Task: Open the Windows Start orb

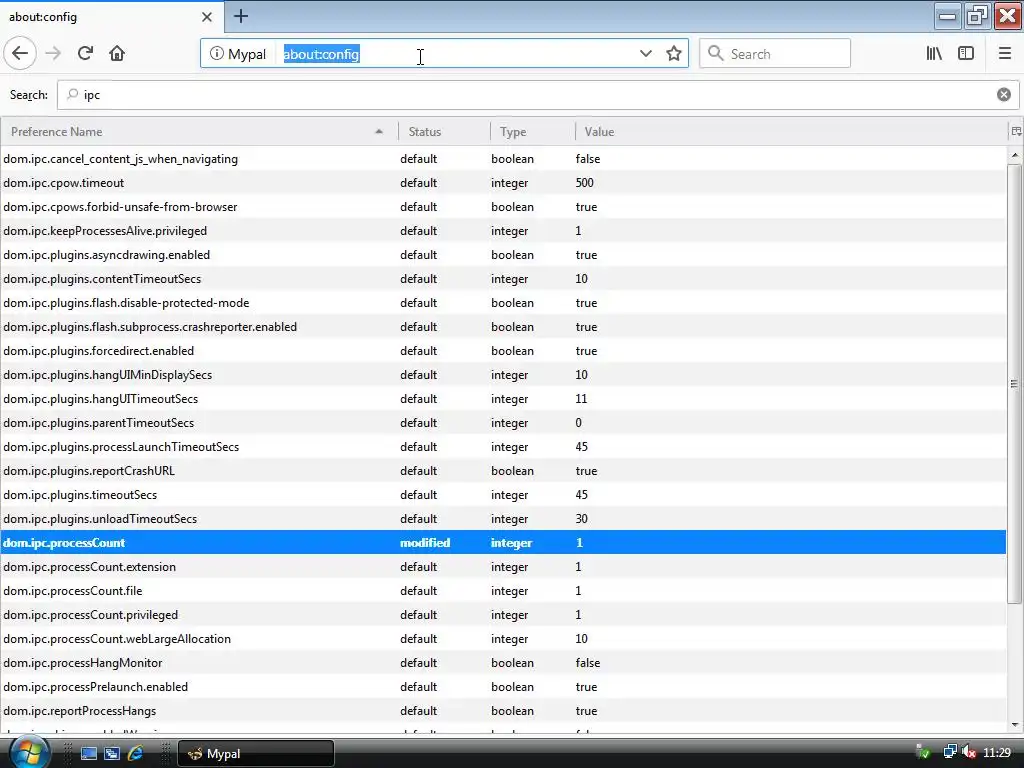Action: tap(29, 752)
